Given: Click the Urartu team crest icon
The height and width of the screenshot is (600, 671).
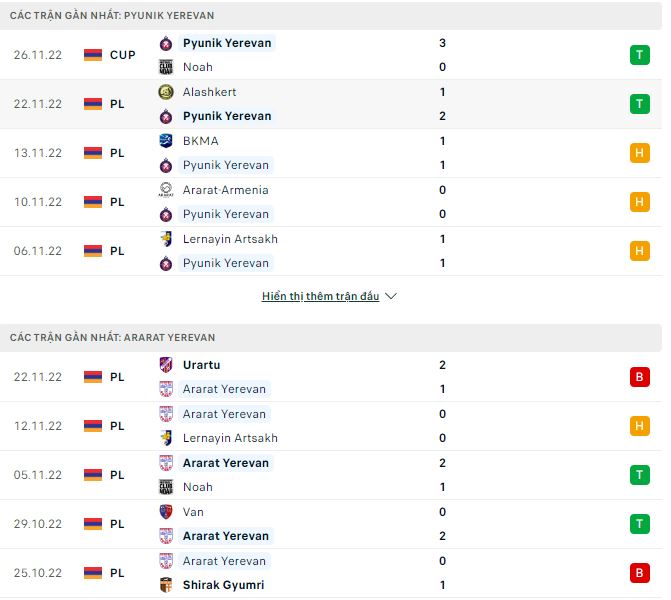Looking at the screenshot, I should [x=166, y=365].
